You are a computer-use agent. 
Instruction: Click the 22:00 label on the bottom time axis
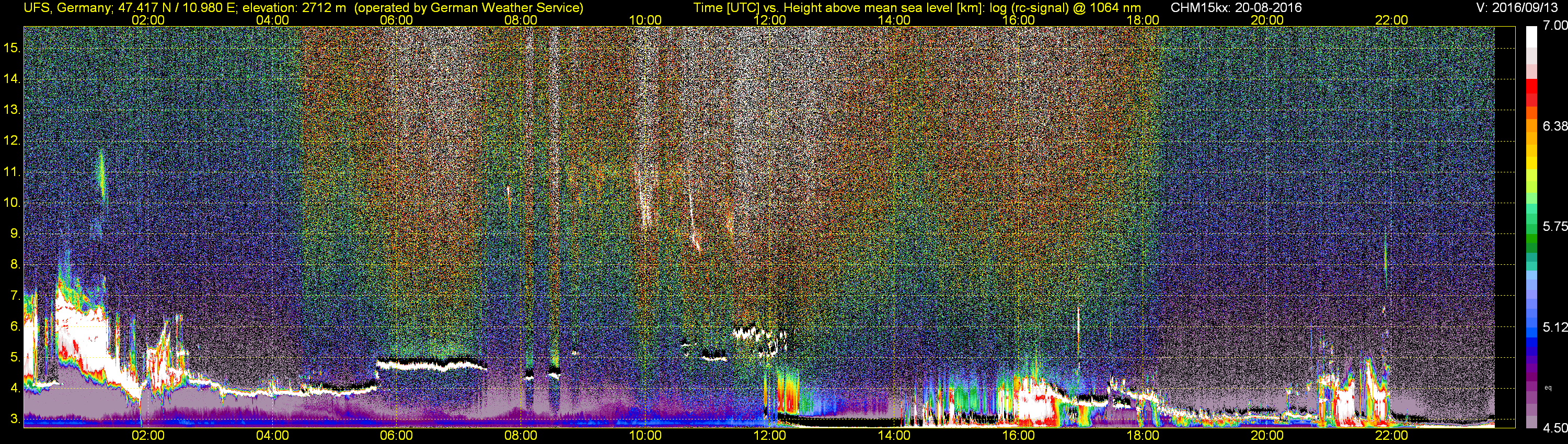click(1391, 436)
